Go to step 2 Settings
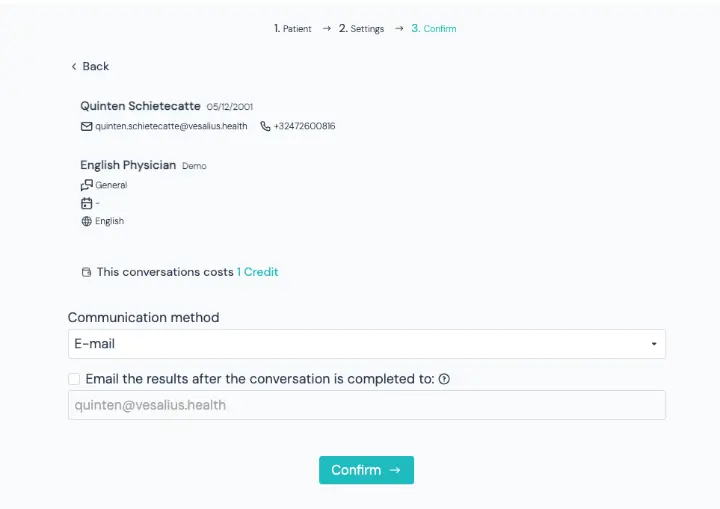720x509 pixels. 361,28
